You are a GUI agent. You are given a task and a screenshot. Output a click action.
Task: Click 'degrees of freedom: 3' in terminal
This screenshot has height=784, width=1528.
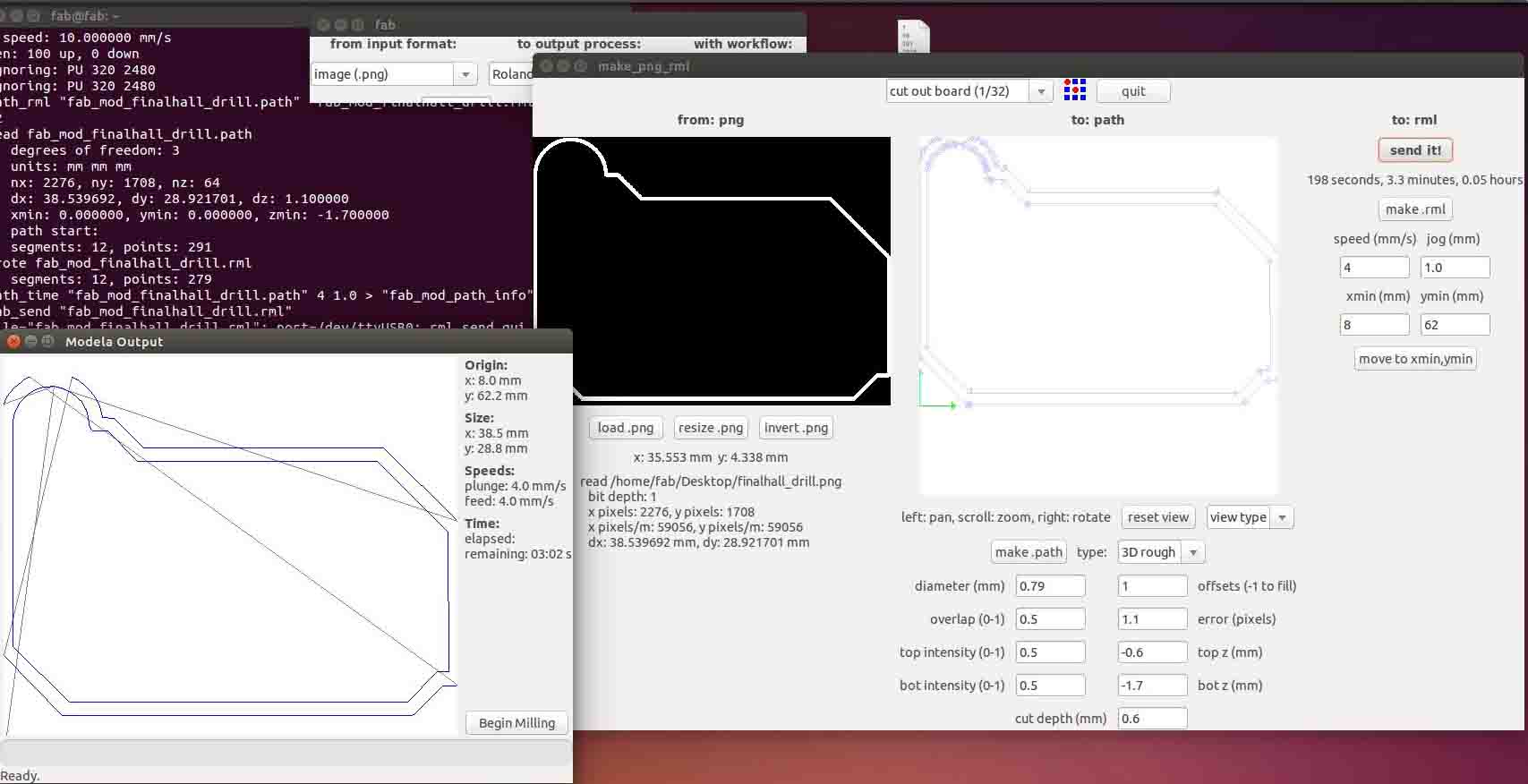tap(95, 150)
